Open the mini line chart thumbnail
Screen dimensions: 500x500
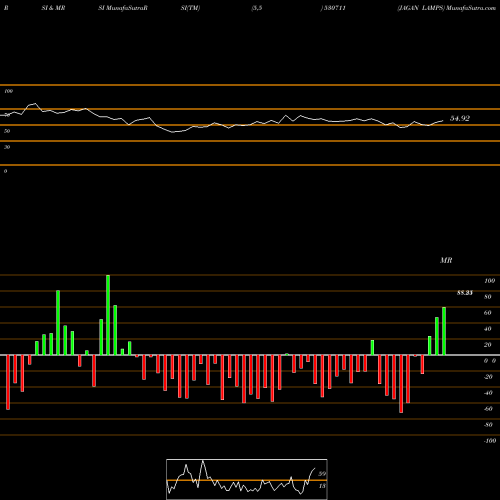(247, 479)
